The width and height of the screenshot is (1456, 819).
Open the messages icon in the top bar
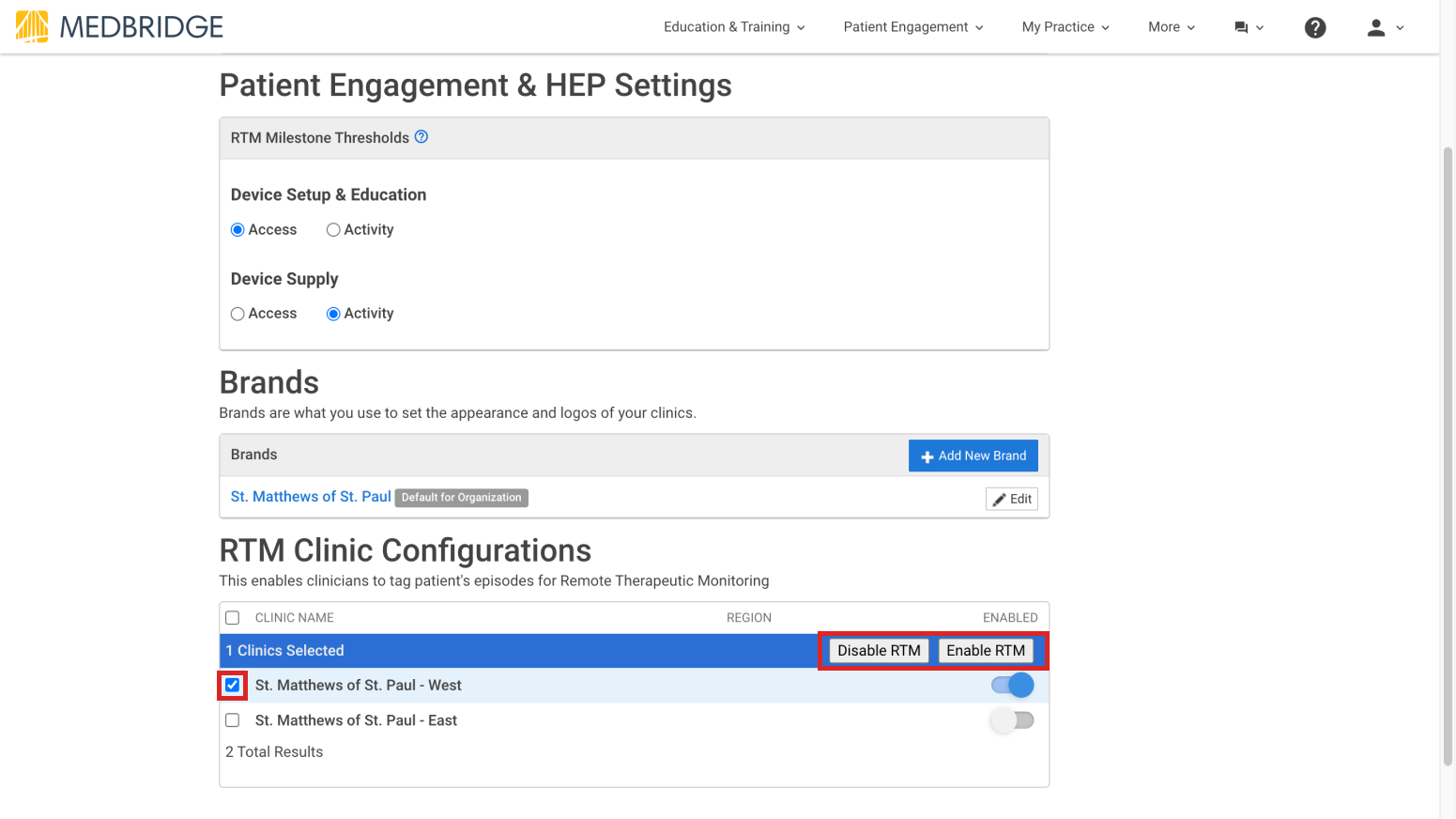pyautogui.click(x=1243, y=27)
